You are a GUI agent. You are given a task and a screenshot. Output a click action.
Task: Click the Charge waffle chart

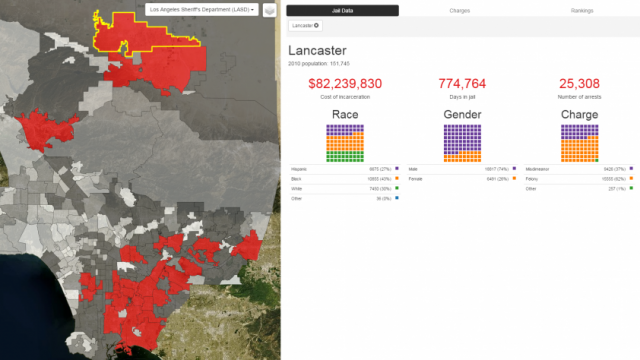(580, 143)
